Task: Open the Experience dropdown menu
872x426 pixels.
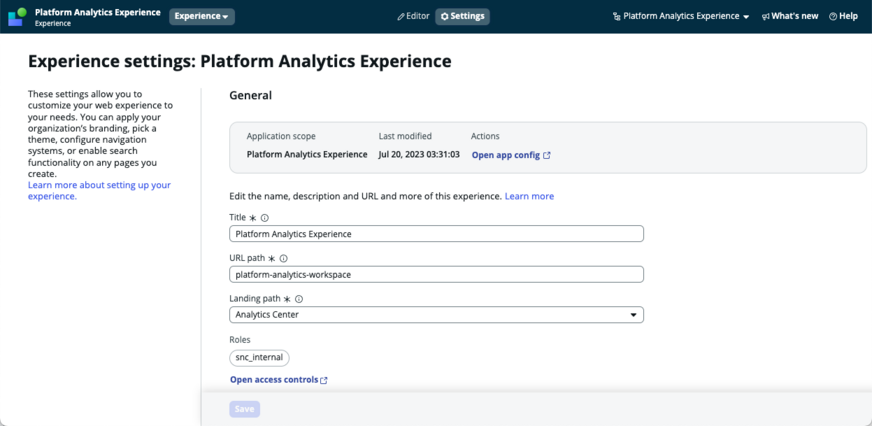Action: coord(202,17)
